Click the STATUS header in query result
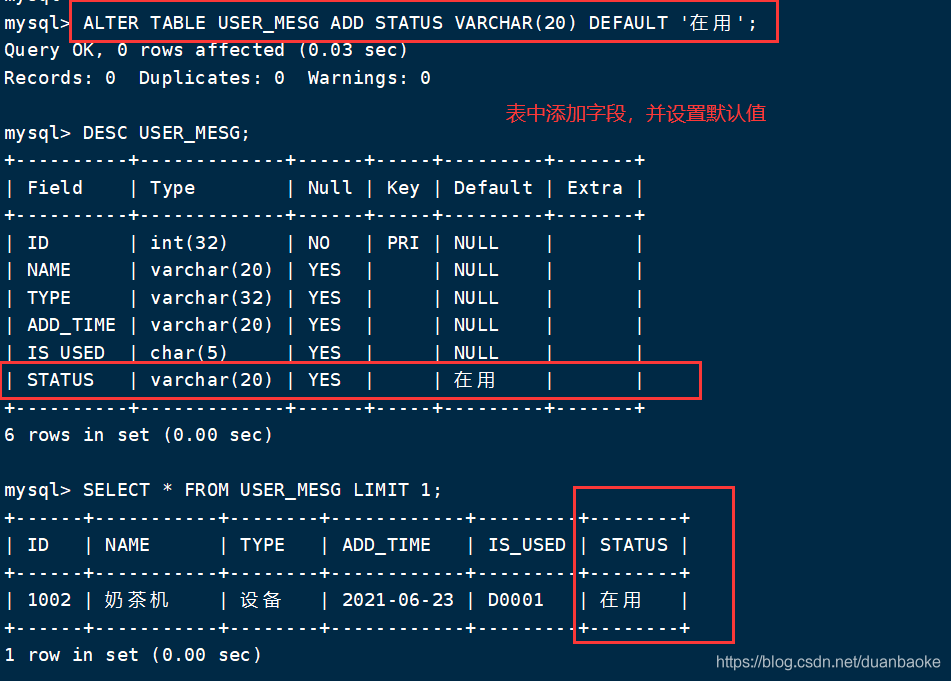This screenshot has height=681, width=951. (634, 545)
